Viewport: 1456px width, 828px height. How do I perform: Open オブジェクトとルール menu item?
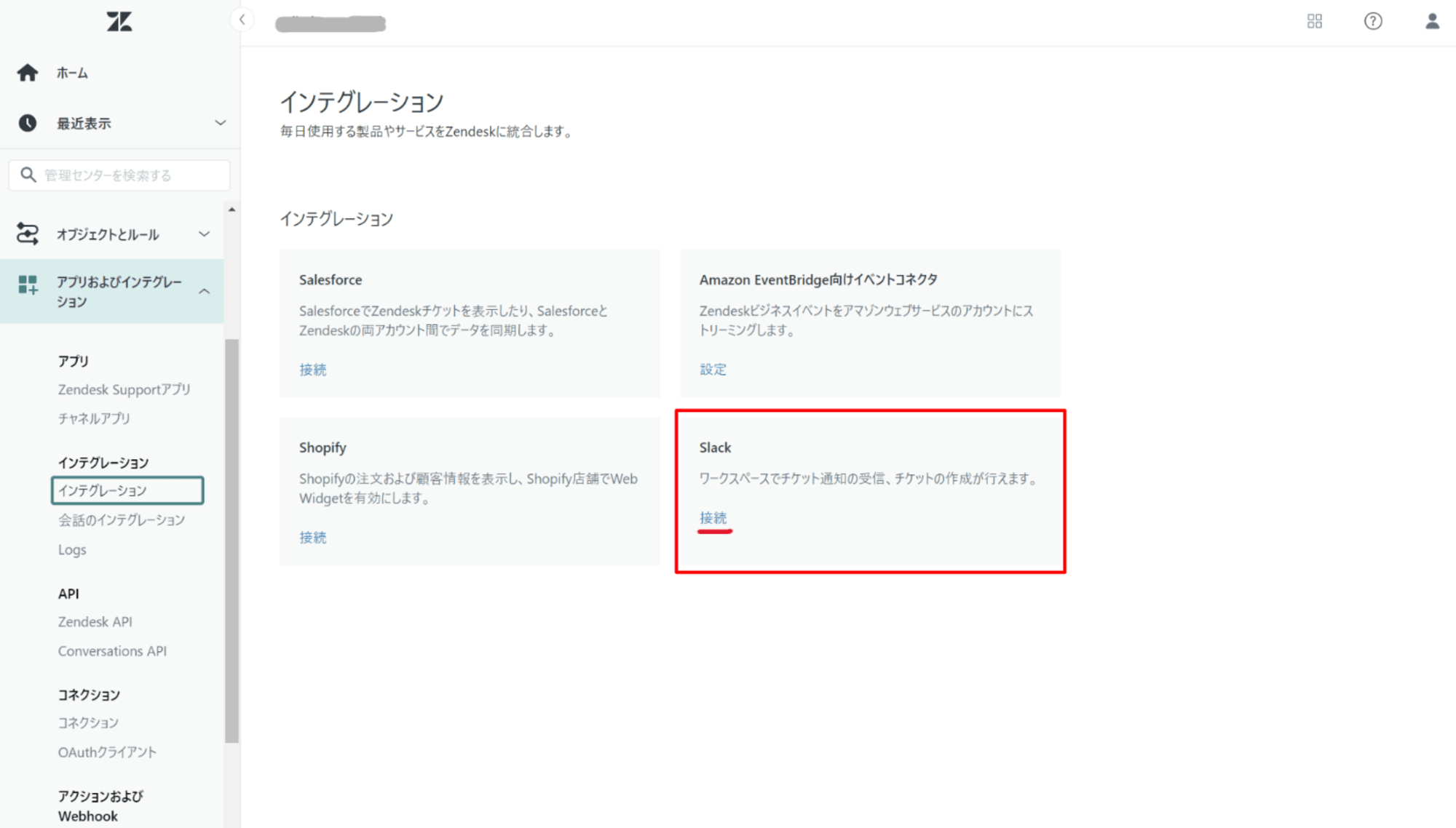(x=108, y=234)
